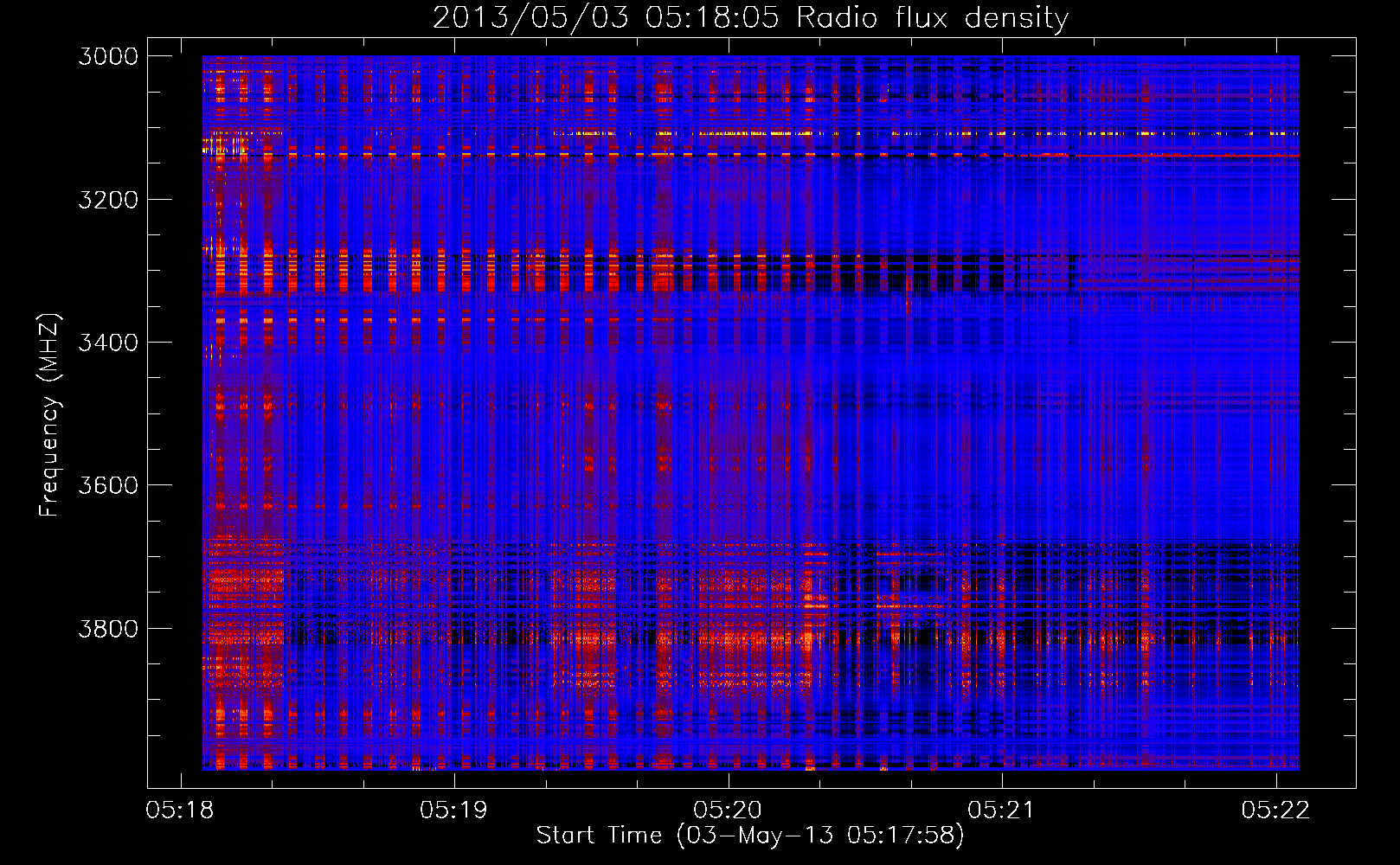Viewport: 1400px width, 865px height.
Task: Click the 05:21 time tick label
Action: (x=1002, y=810)
